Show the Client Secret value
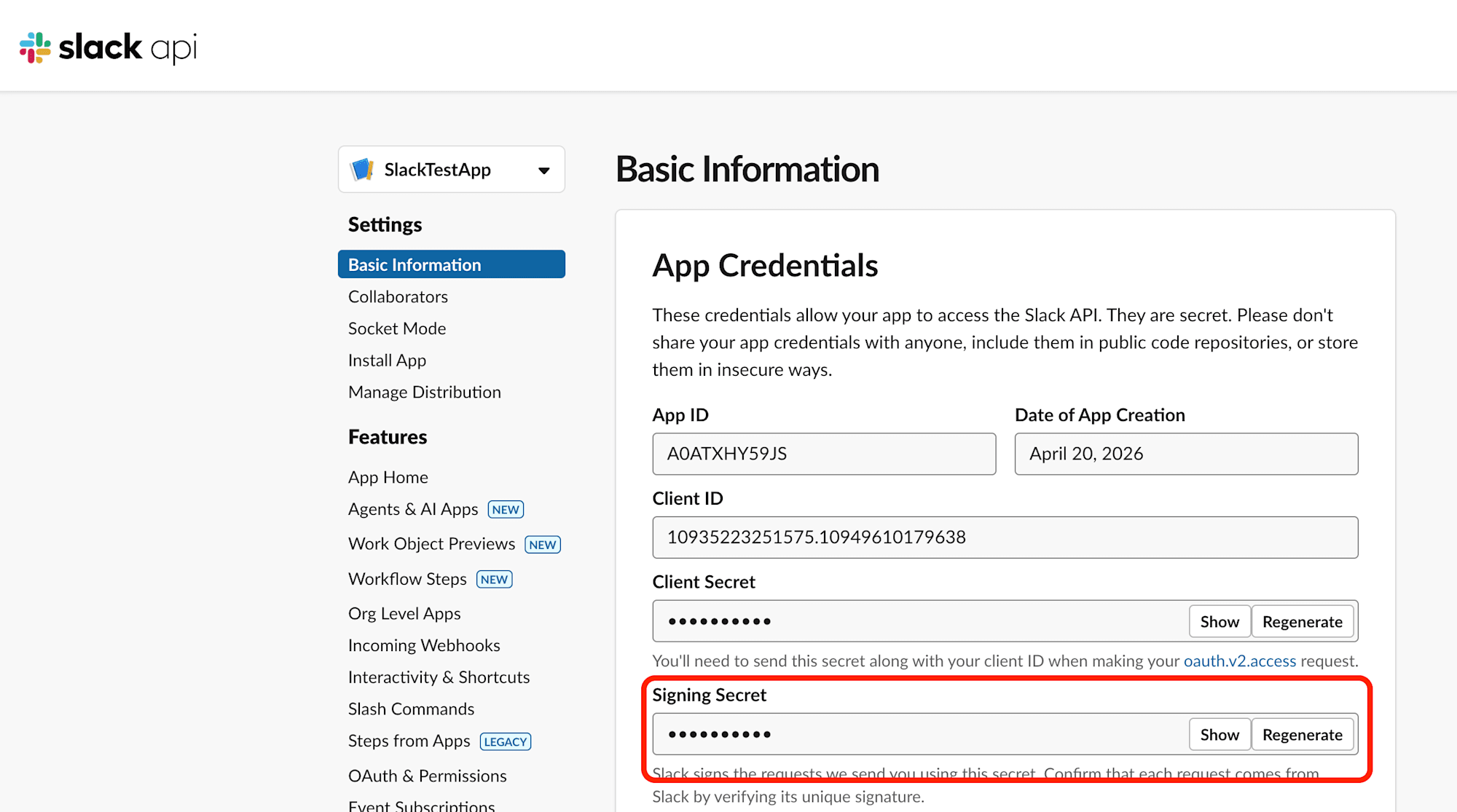Viewport: 1457px width, 812px height. click(1219, 622)
